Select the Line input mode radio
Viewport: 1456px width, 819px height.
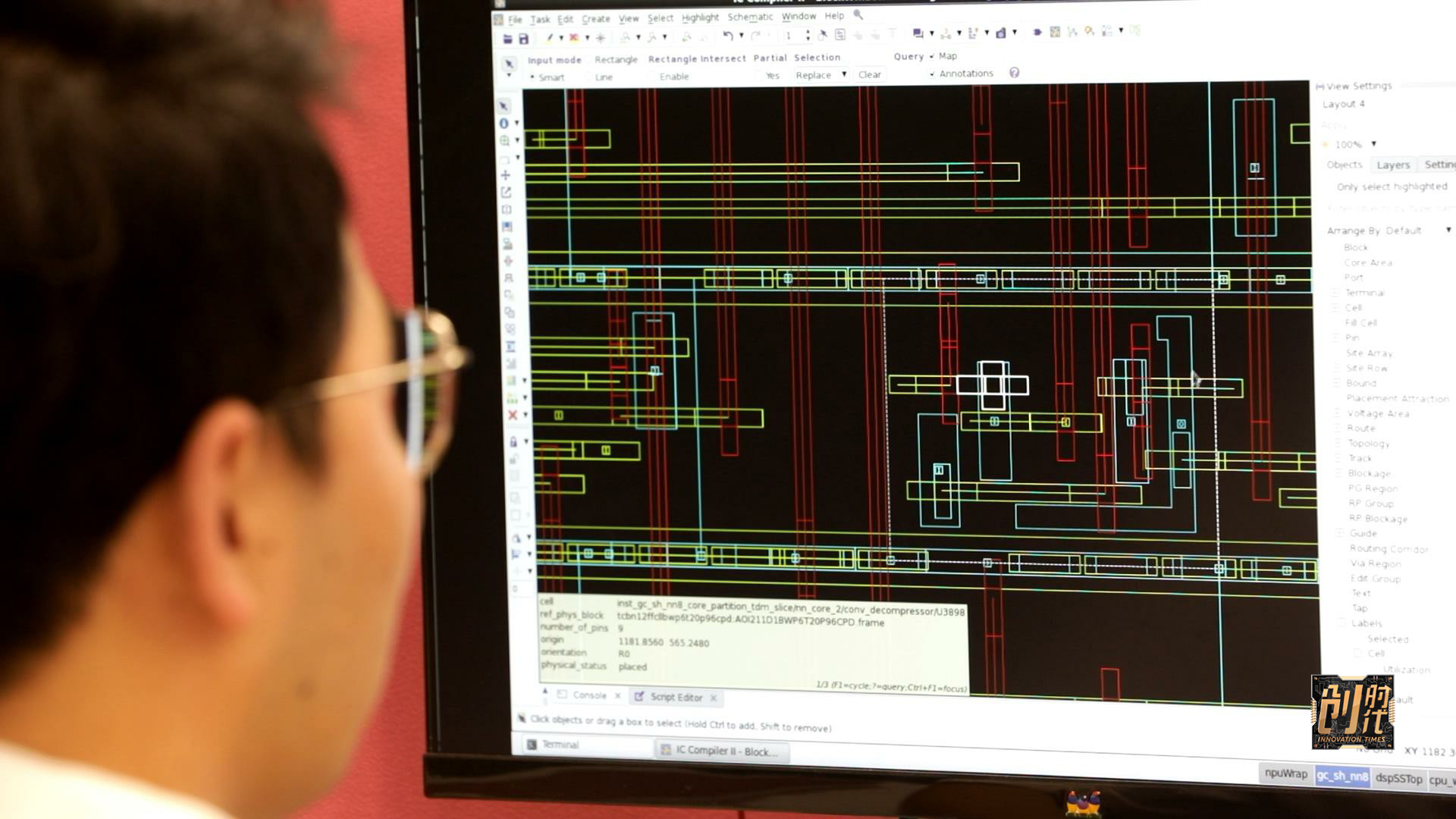pos(590,77)
